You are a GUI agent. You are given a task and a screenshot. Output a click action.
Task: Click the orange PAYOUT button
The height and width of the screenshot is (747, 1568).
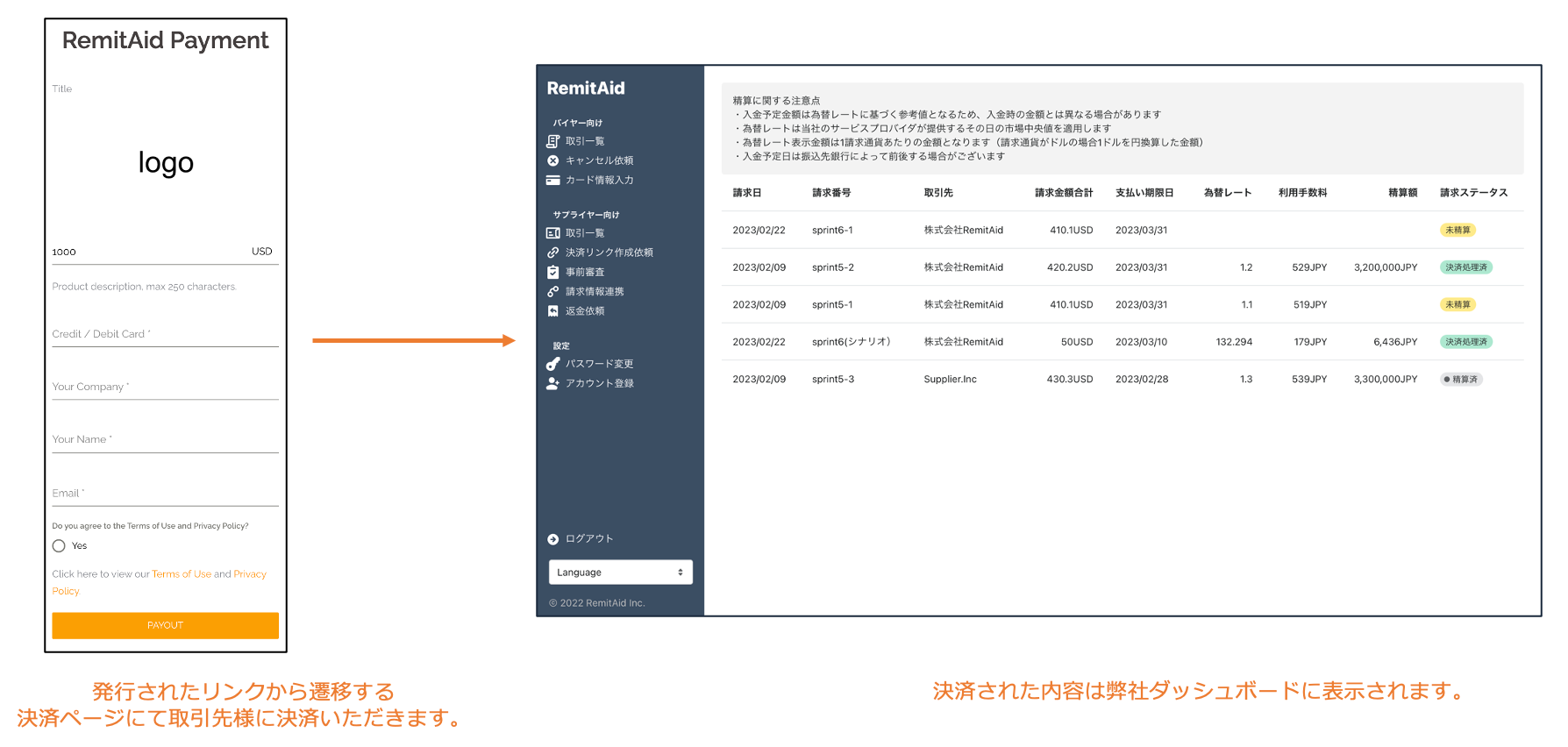click(x=165, y=625)
